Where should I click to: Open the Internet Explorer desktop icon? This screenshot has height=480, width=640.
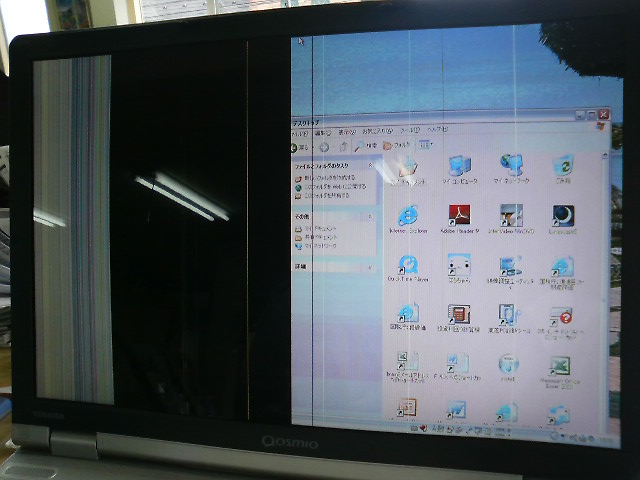[x=407, y=217]
